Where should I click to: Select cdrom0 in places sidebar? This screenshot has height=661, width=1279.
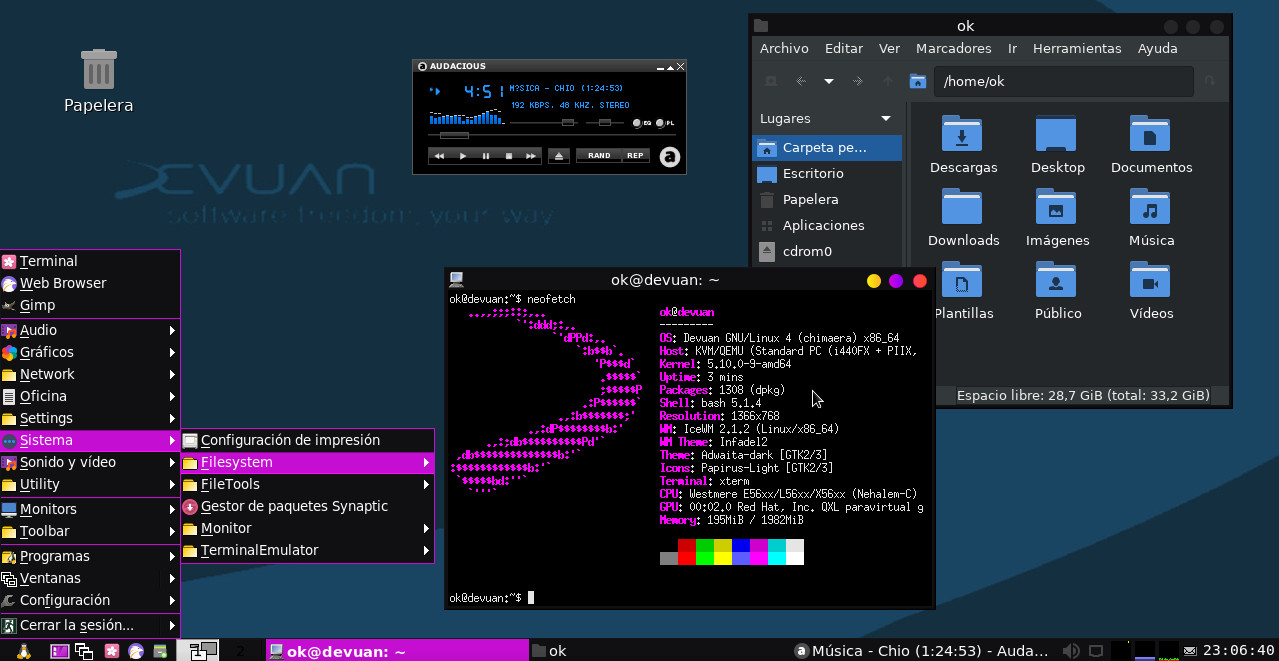(x=827, y=251)
